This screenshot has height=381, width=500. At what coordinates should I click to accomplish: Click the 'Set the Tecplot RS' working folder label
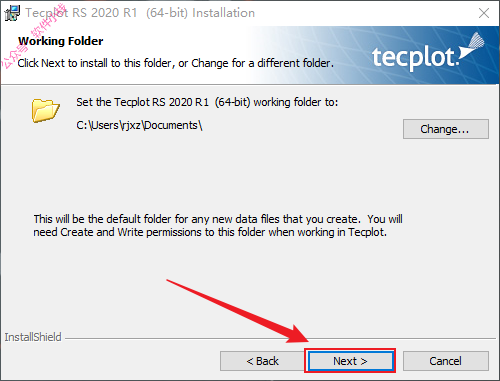click(x=207, y=102)
